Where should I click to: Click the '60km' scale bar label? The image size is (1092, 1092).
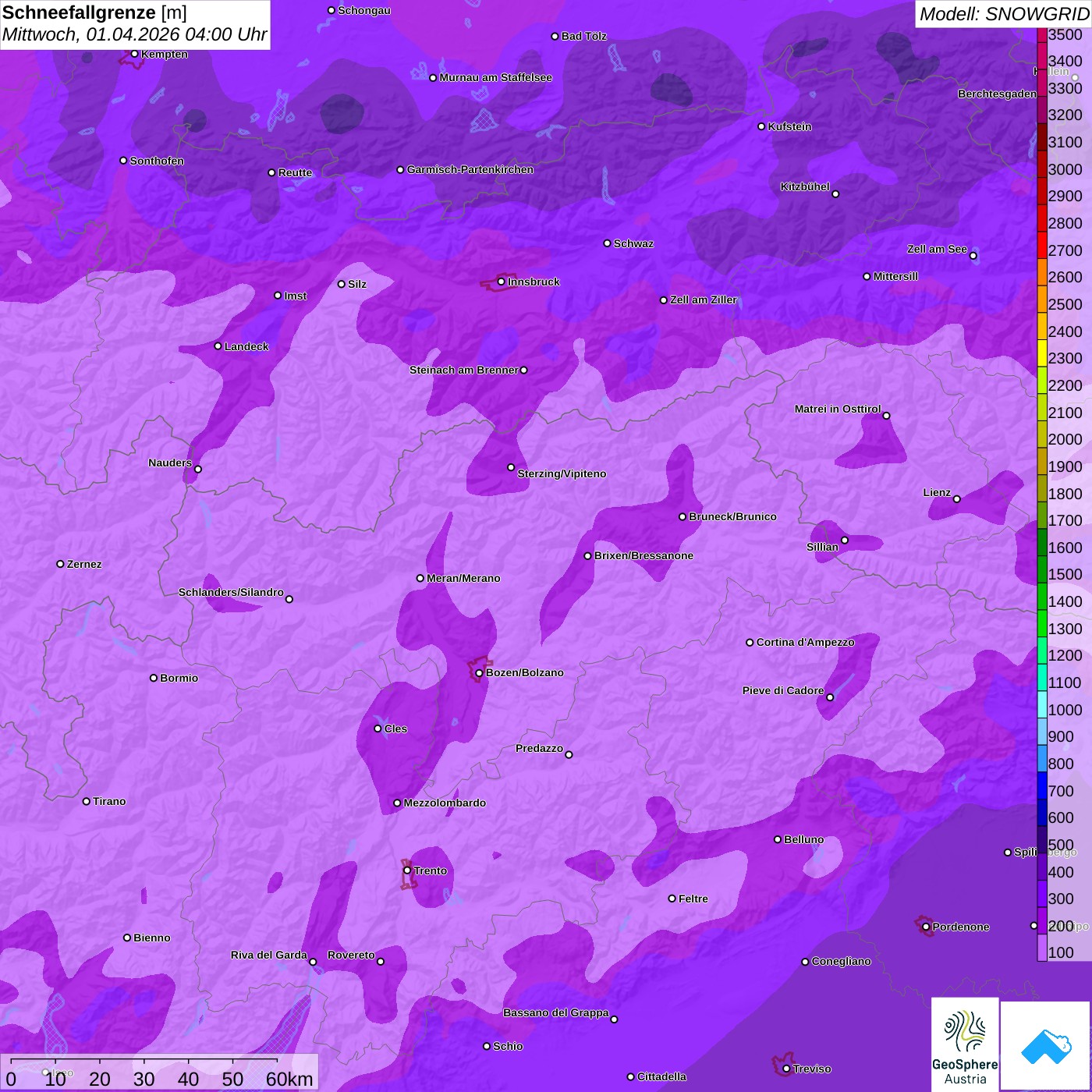289,1079
